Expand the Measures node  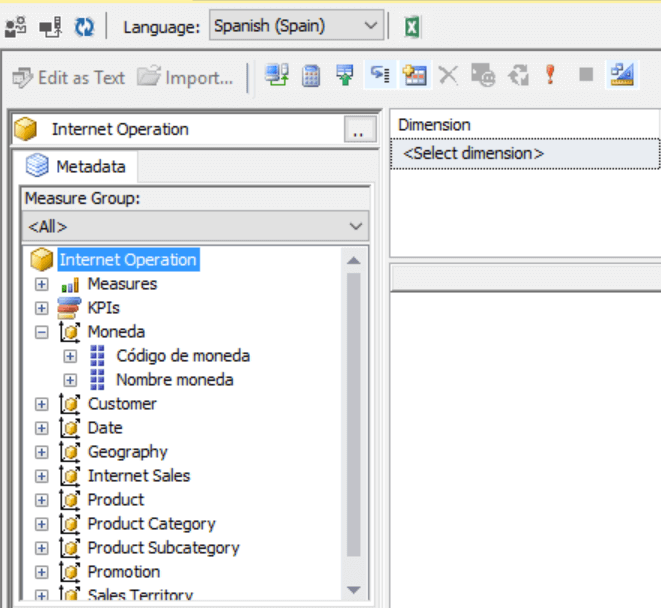click(41, 284)
